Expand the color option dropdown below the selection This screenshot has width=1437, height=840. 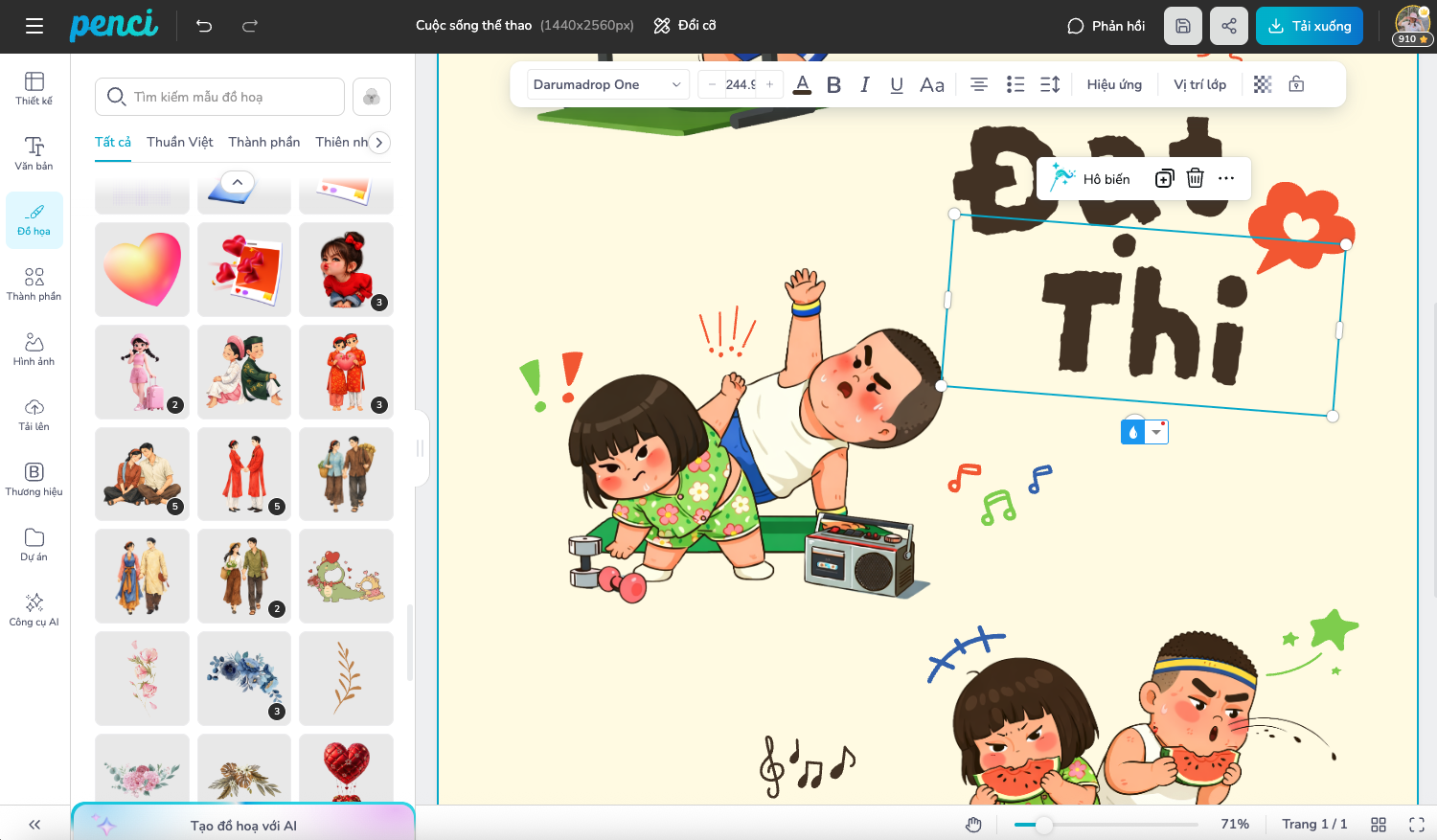pyautogui.click(x=1157, y=431)
